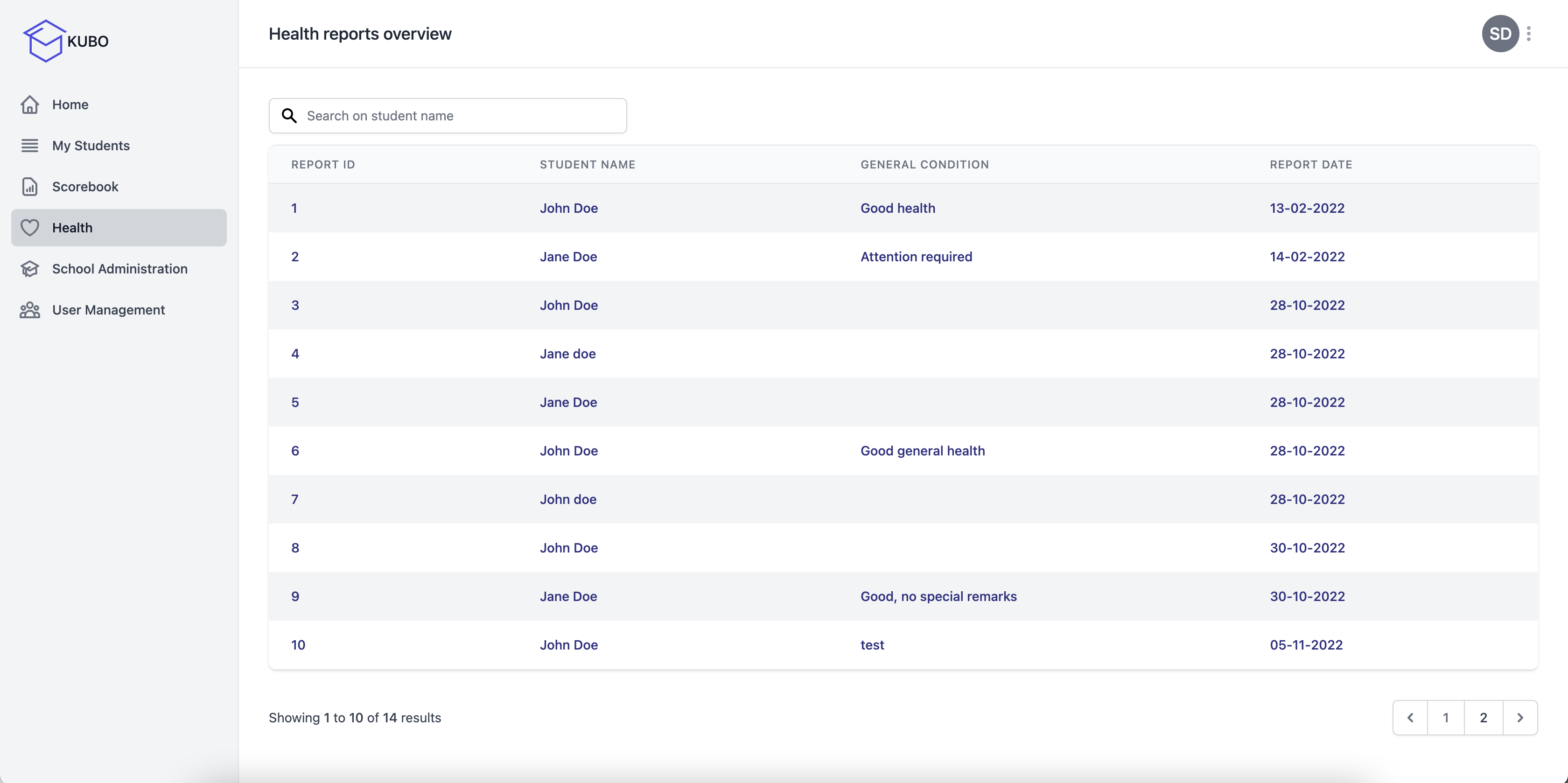Click John Doe in report 10 row
This screenshot has width=1568, height=783.
point(568,645)
